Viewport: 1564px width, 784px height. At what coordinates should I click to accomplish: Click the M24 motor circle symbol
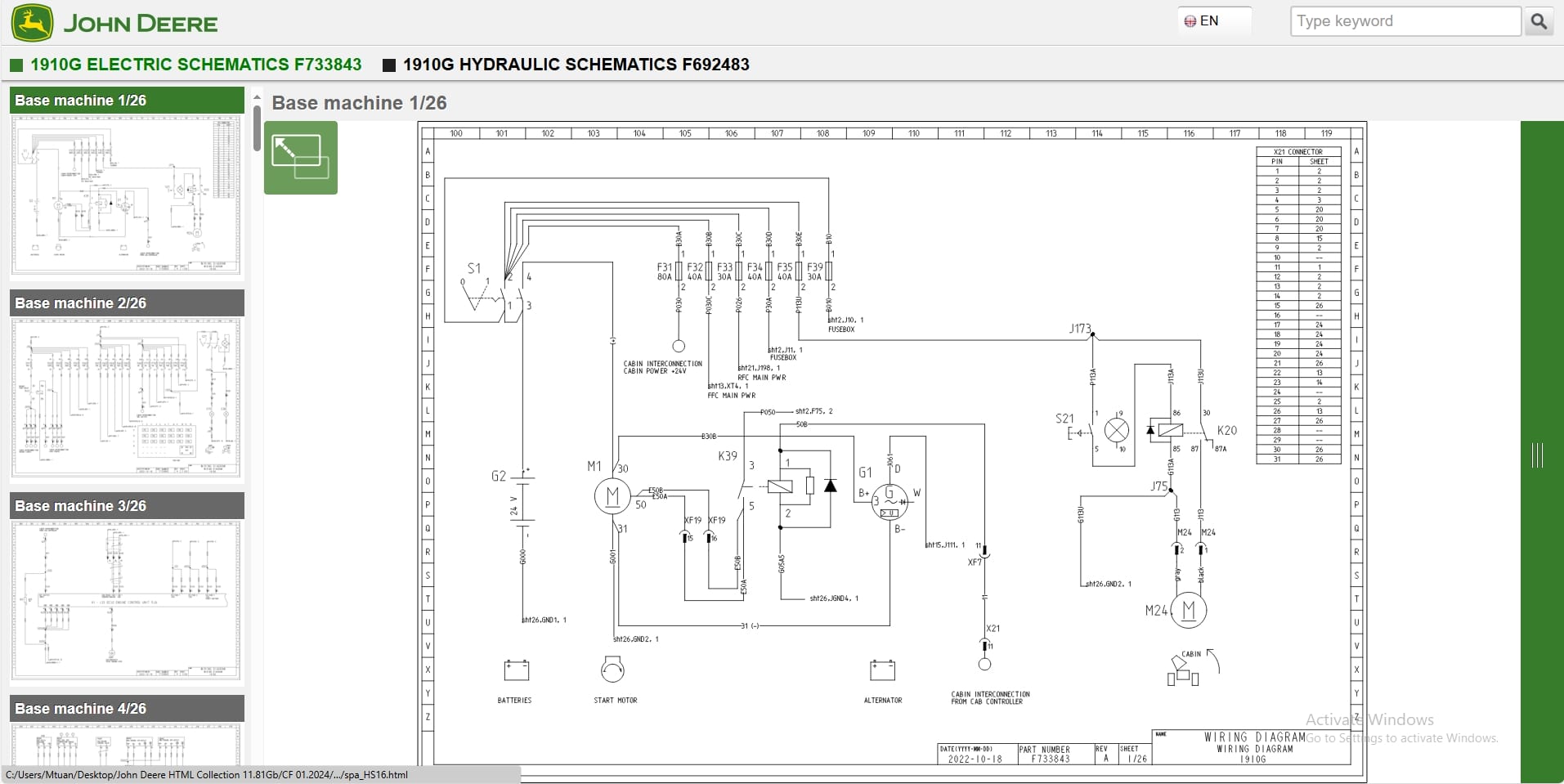(1188, 610)
